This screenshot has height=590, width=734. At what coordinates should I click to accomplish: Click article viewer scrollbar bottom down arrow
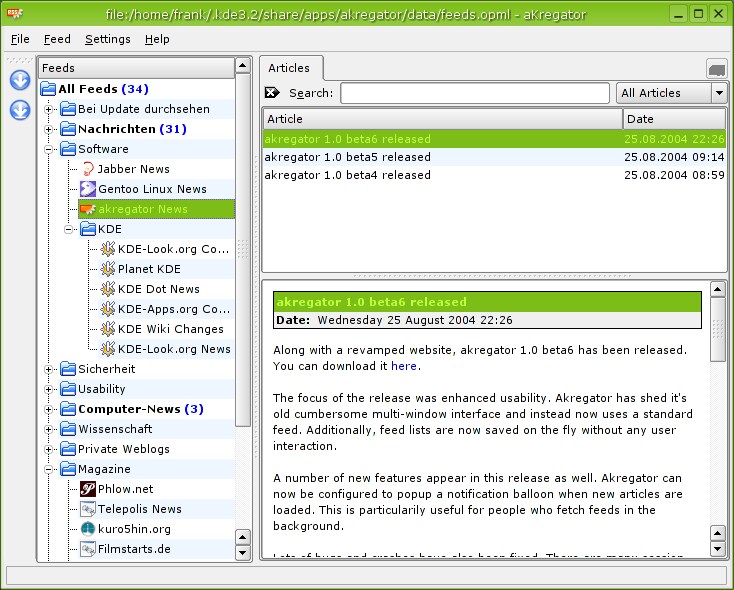pos(718,548)
